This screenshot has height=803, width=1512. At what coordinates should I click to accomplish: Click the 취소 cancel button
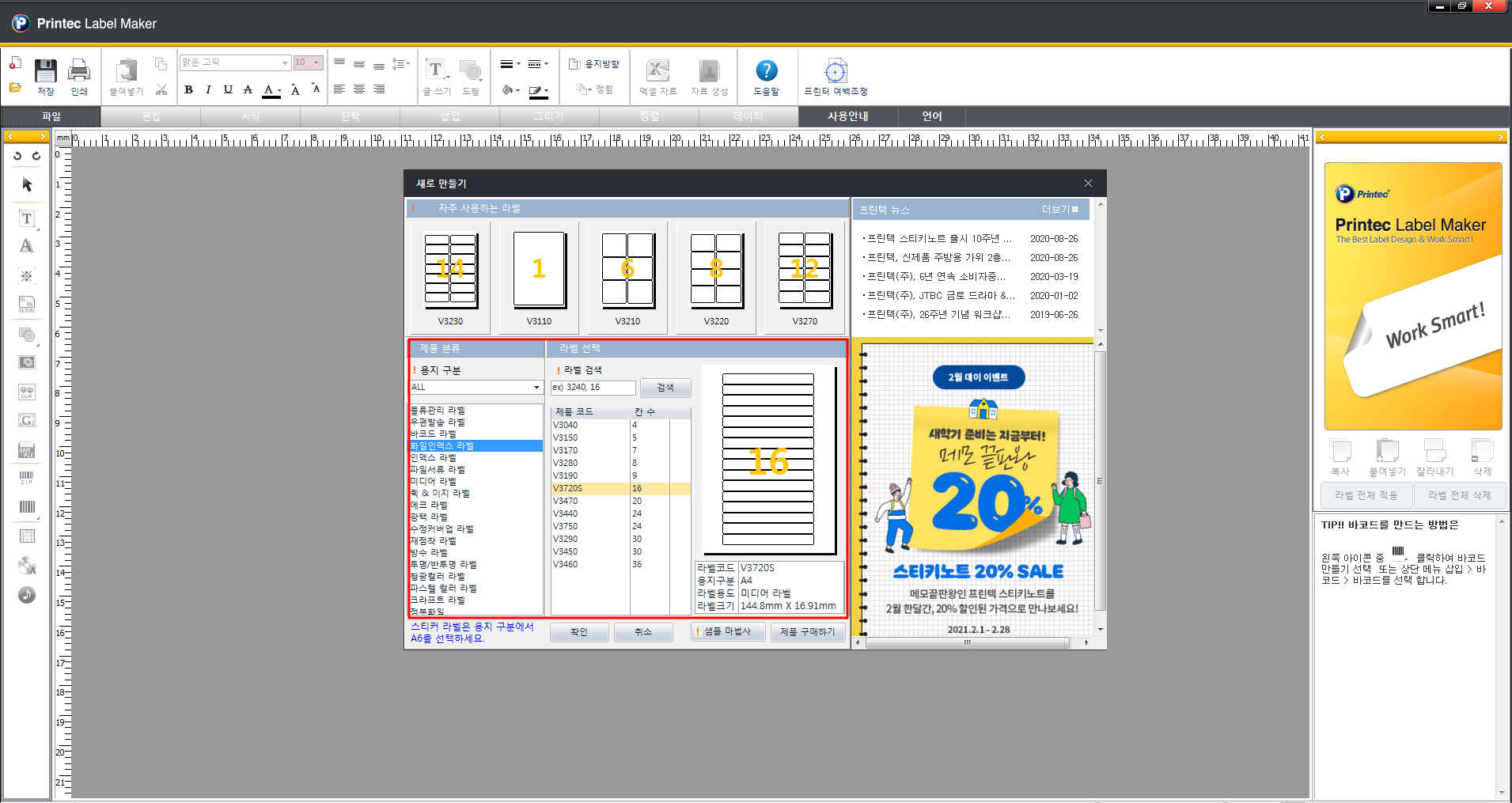643,632
